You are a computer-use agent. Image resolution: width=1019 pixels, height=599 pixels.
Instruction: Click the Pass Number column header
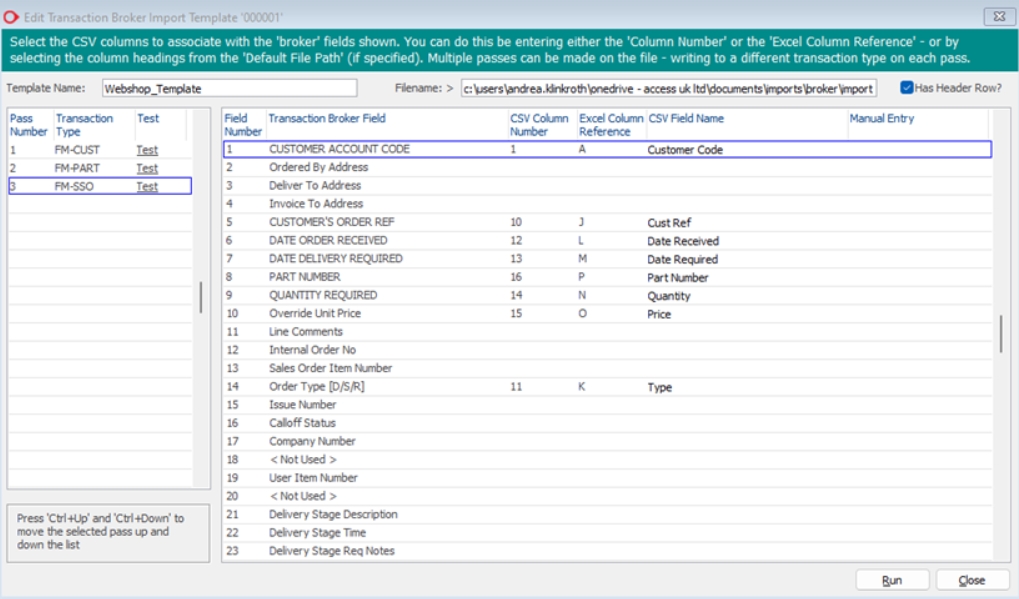tap(29, 125)
